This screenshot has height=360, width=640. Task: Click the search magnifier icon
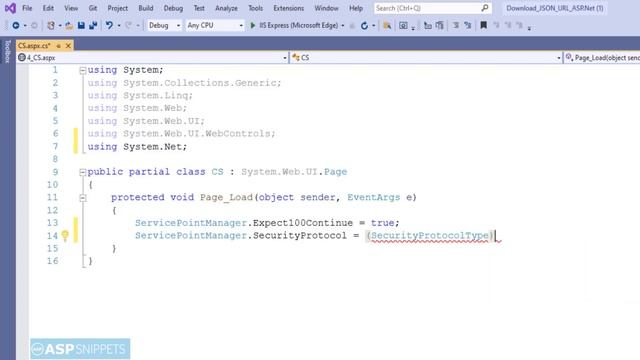click(484, 8)
